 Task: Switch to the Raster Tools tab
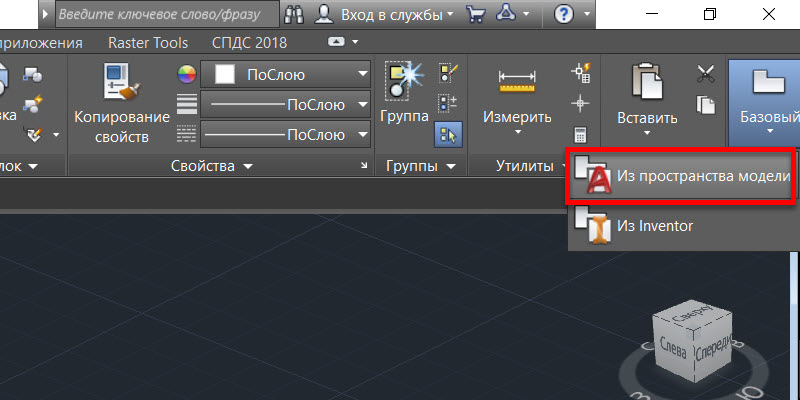pyautogui.click(x=148, y=43)
